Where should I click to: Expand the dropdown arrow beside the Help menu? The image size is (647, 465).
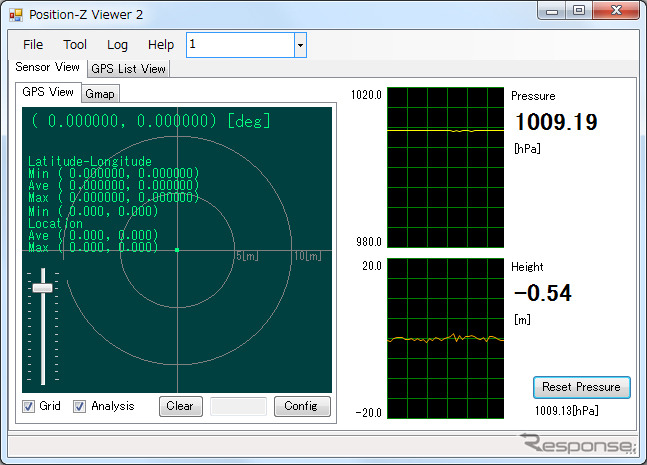(x=300, y=45)
